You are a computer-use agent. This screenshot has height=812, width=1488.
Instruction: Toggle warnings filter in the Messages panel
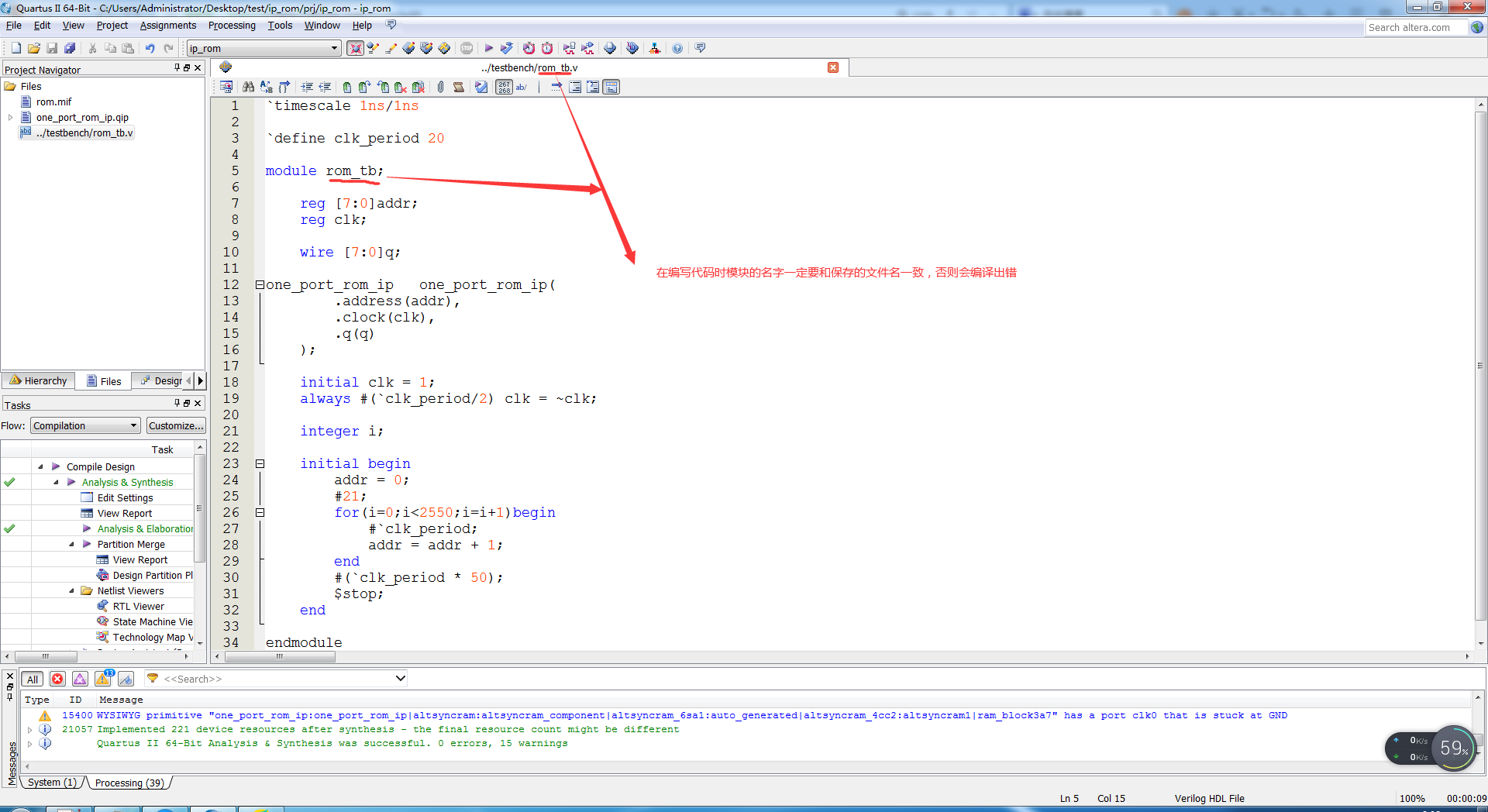103,679
